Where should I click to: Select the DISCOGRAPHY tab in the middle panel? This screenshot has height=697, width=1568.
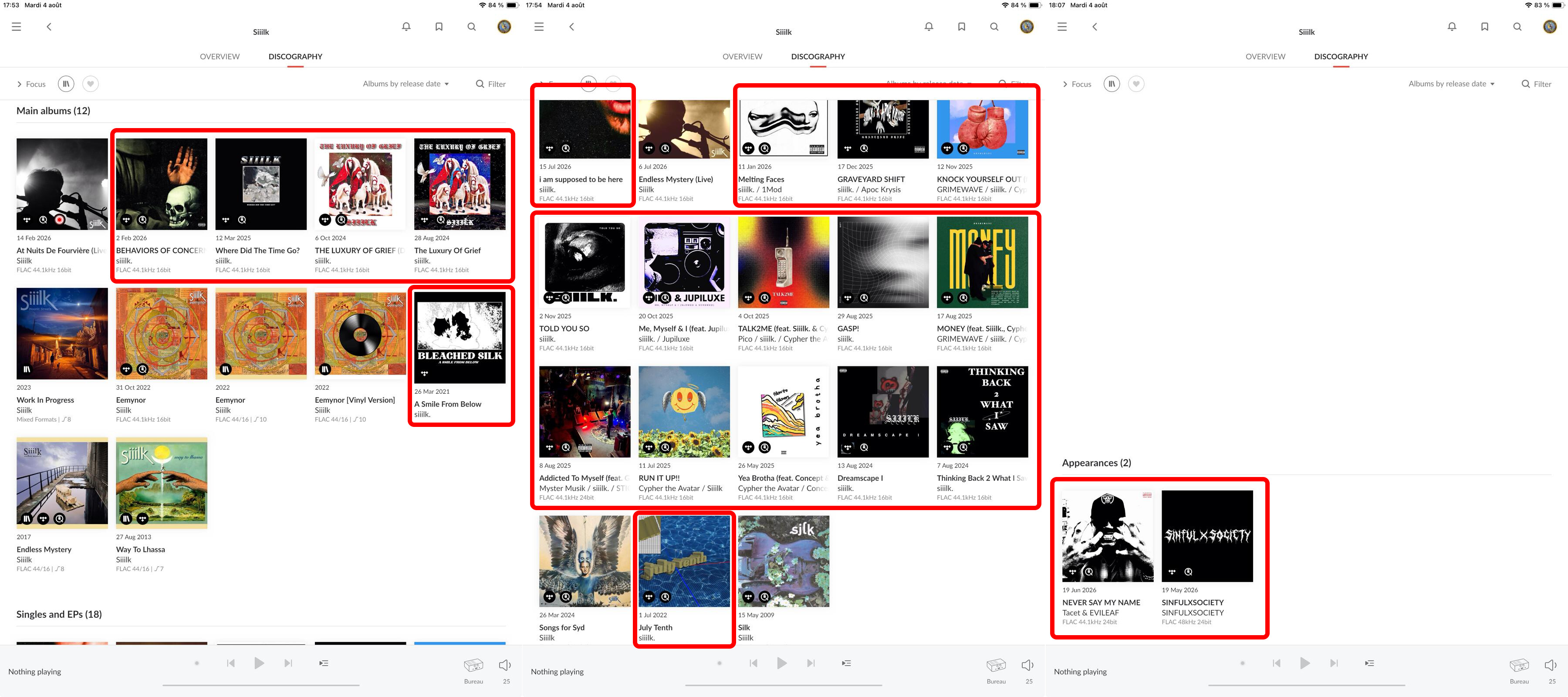(818, 57)
